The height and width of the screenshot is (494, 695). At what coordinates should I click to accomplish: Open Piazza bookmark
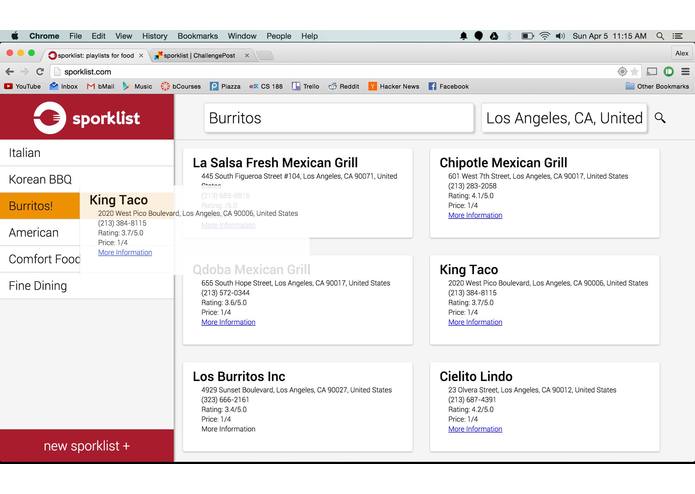click(x=225, y=86)
